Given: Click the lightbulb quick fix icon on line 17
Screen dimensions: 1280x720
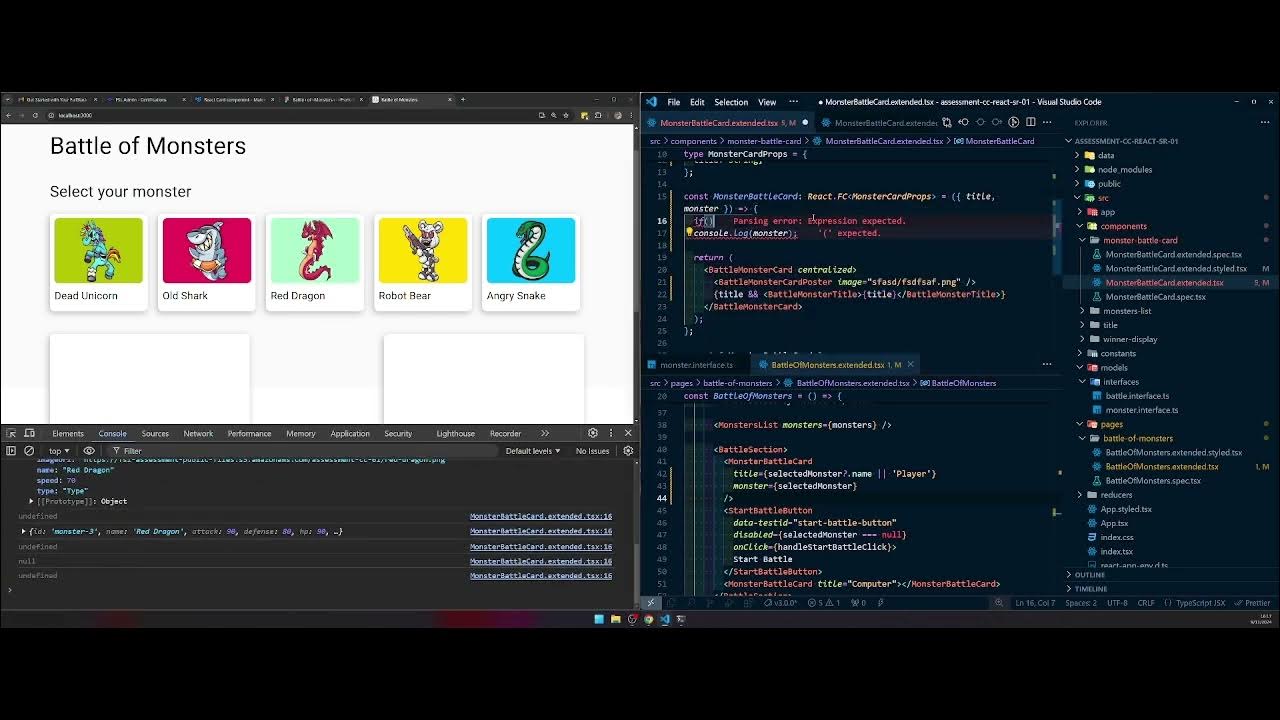Looking at the screenshot, I should 689,232.
